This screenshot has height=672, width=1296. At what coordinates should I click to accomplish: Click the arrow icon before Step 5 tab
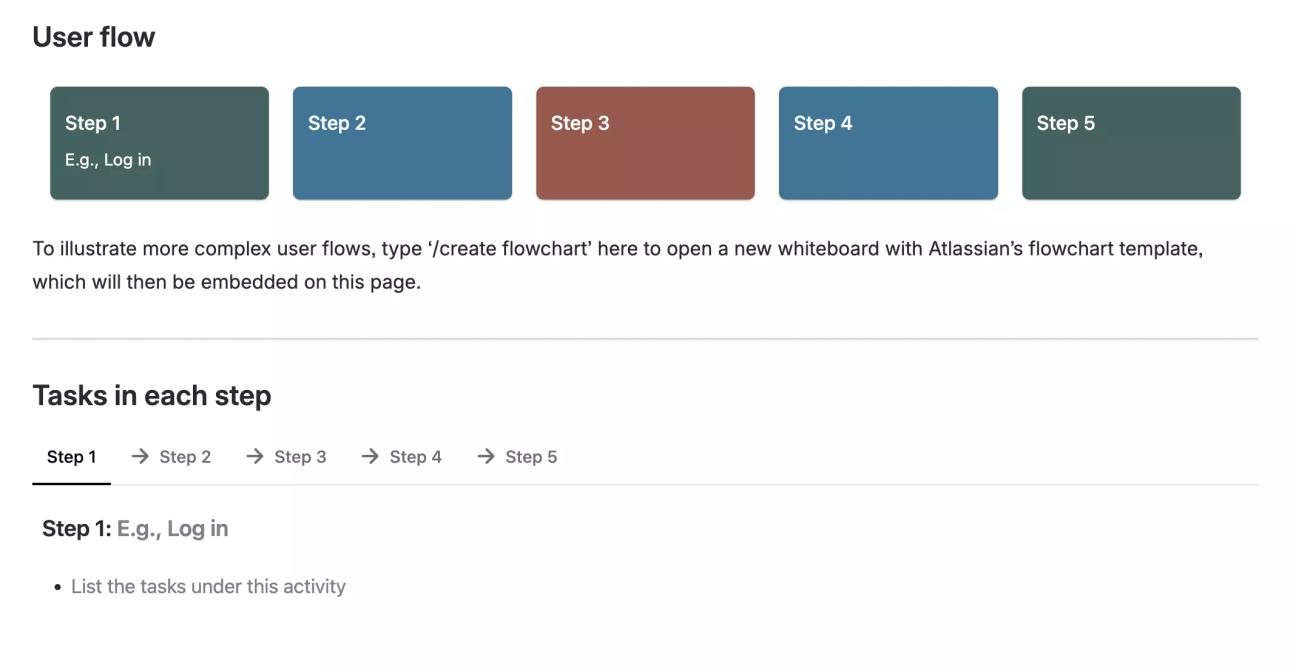484,456
